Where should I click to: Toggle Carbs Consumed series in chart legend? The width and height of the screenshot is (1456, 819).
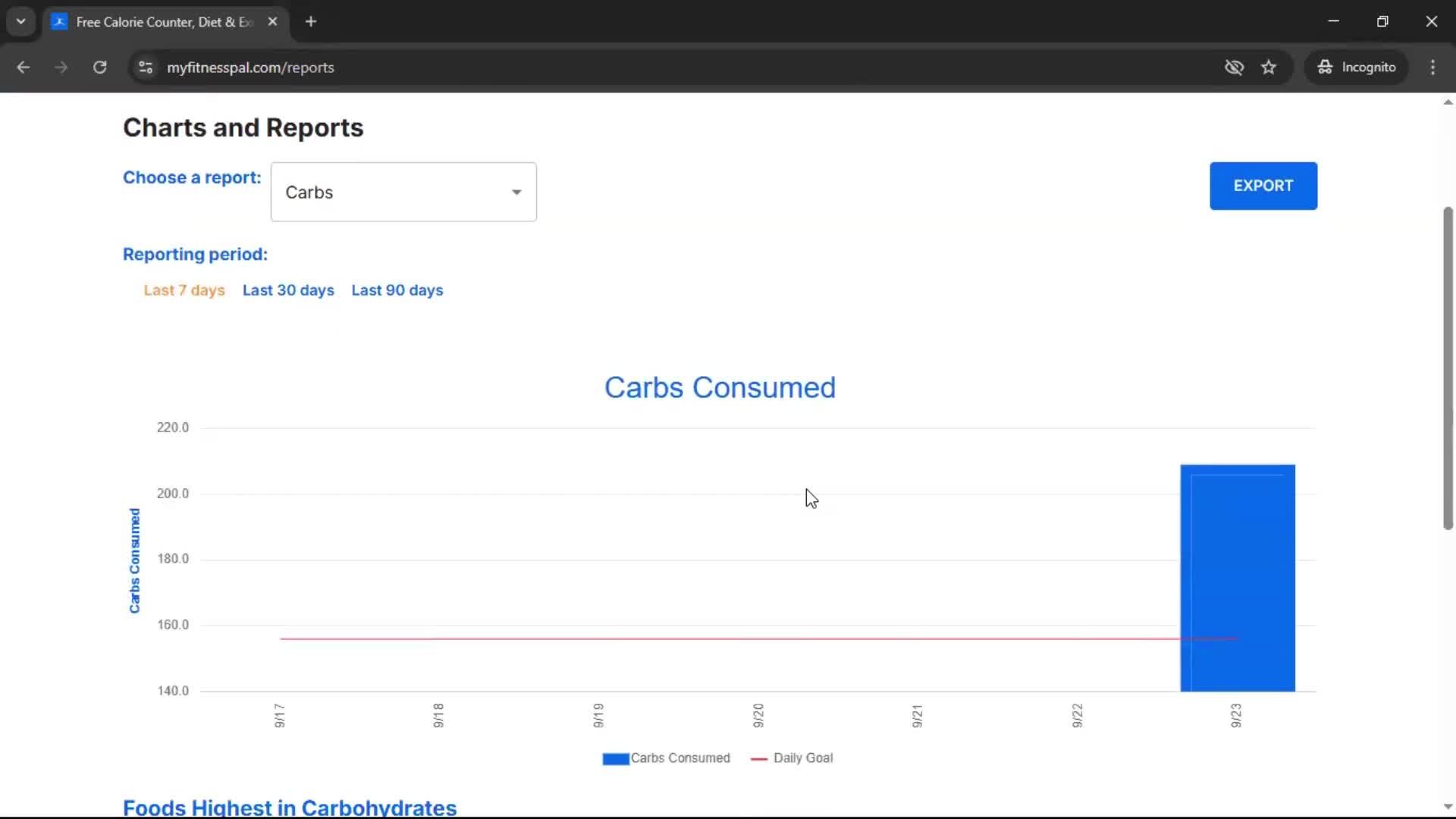click(667, 758)
